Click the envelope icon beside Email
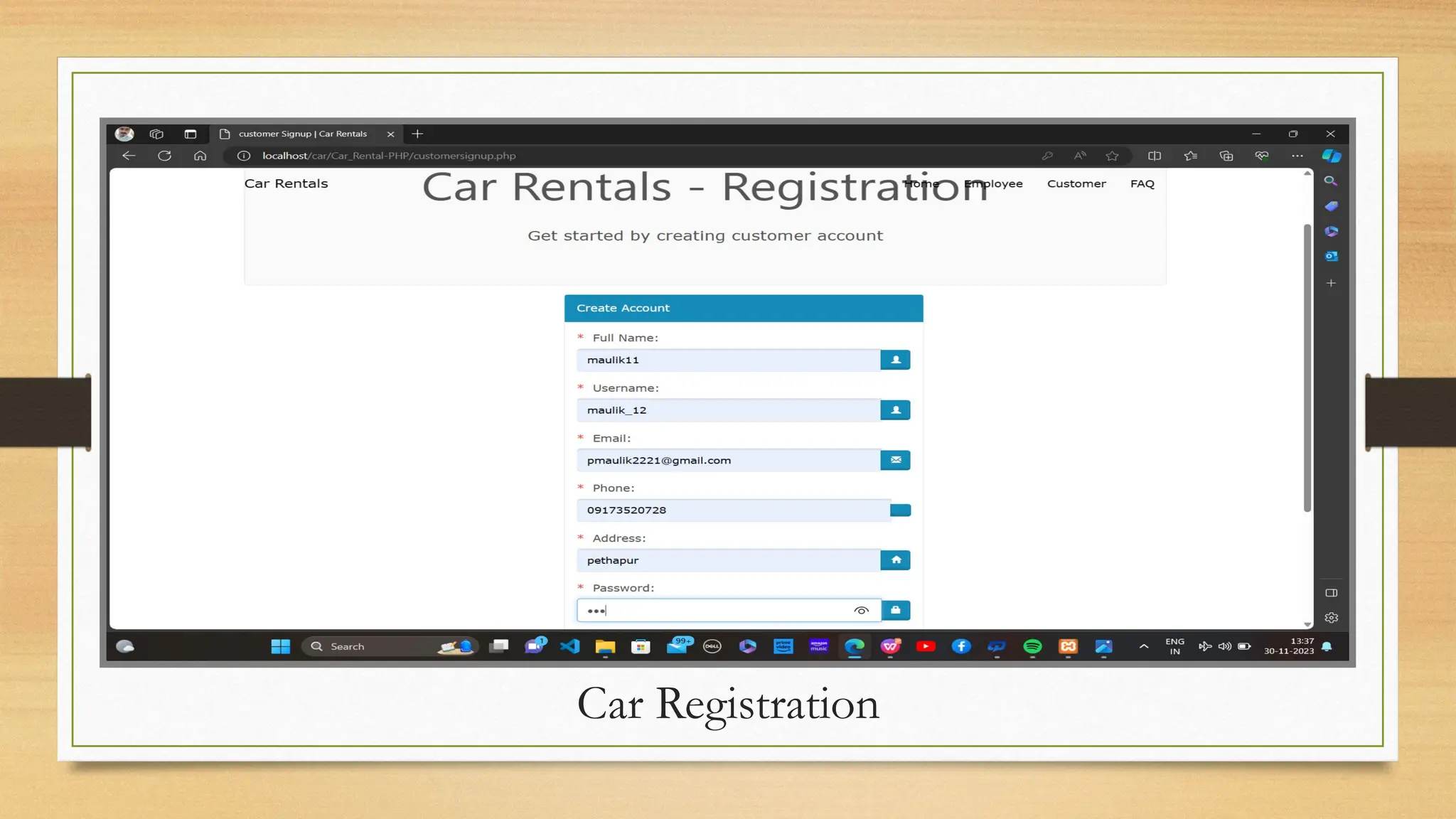The height and width of the screenshot is (819, 1456). point(896,460)
